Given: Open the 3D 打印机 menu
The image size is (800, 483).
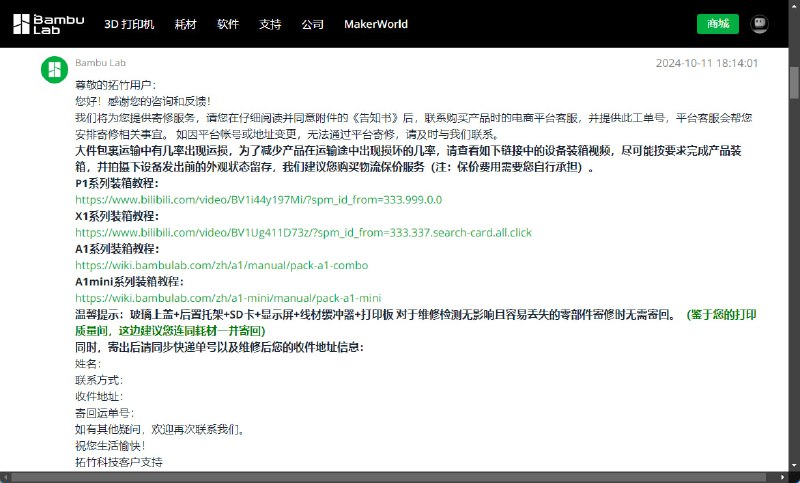Looking at the screenshot, I should tap(129, 24).
